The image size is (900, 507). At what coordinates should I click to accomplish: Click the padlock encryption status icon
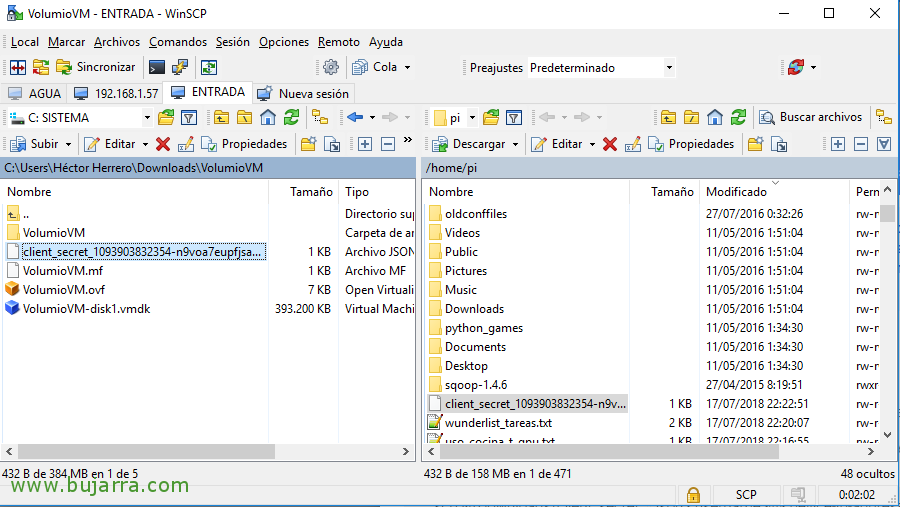pos(693,495)
